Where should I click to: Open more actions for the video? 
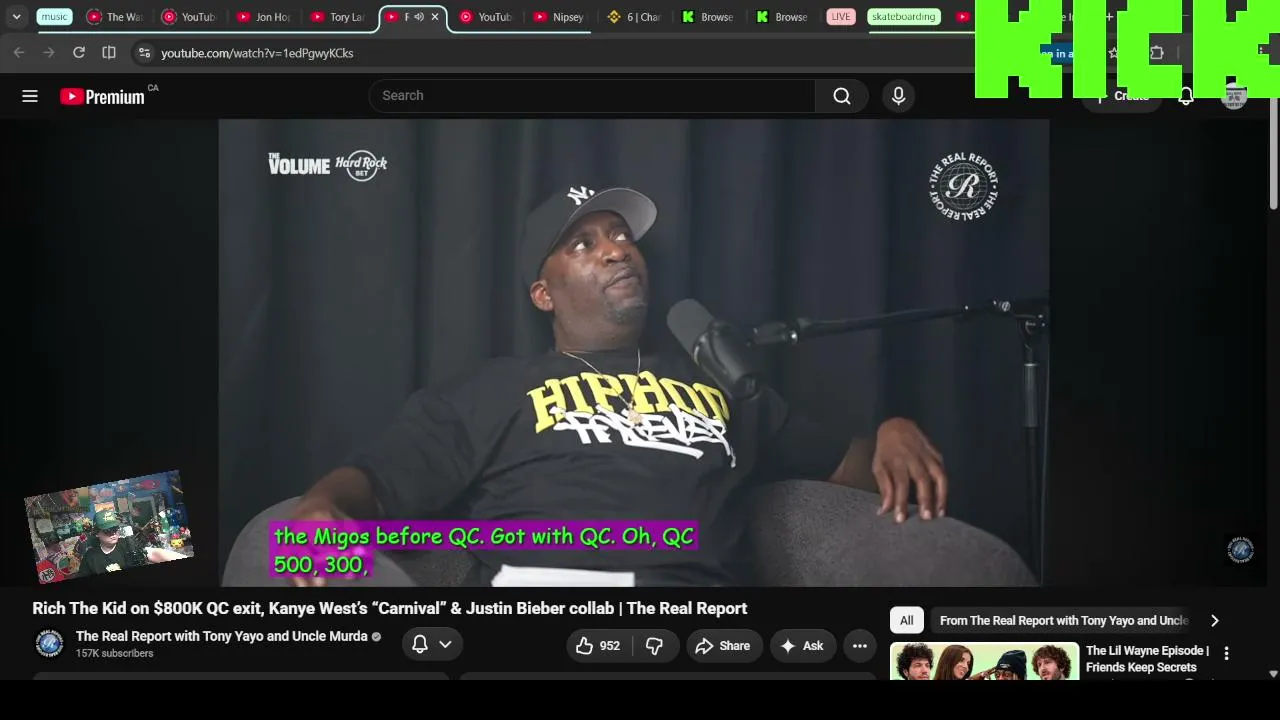coord(860,646)
